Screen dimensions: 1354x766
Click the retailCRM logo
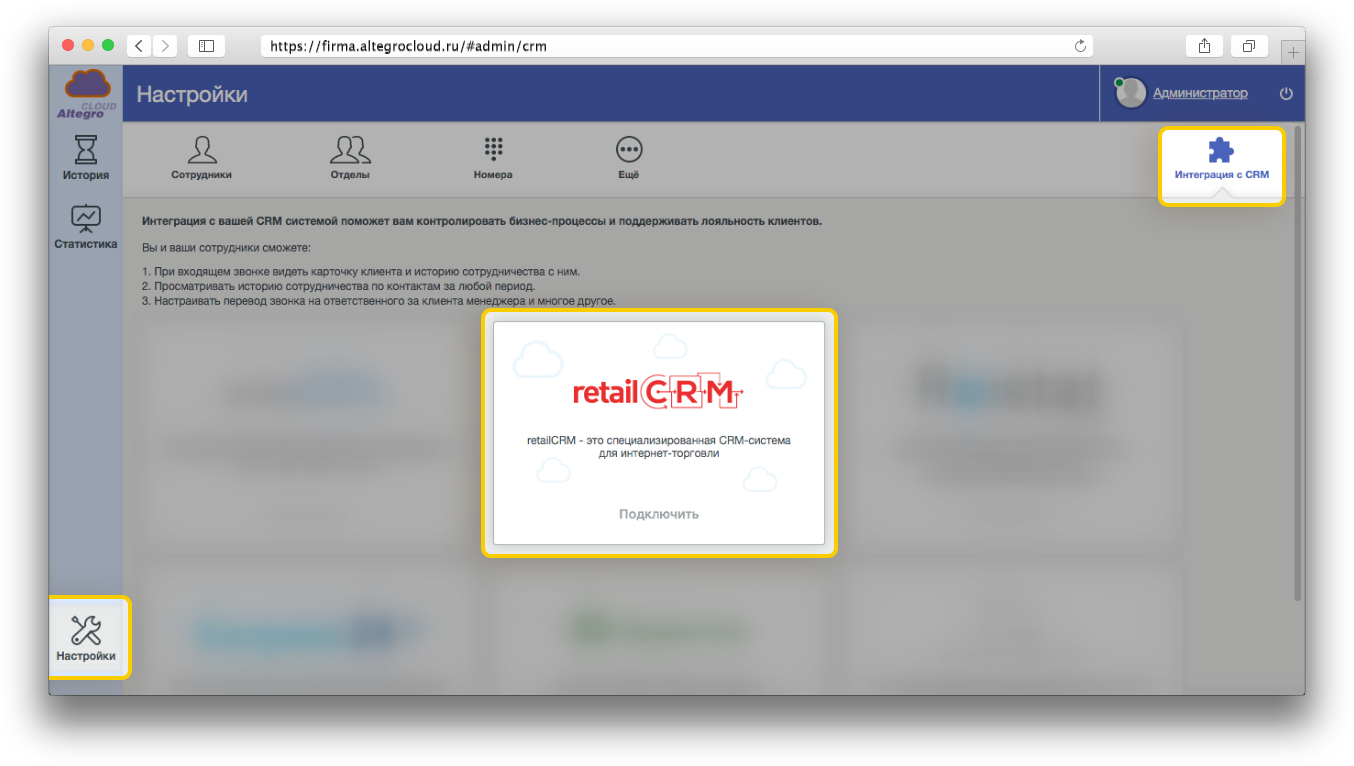(658, 392)
